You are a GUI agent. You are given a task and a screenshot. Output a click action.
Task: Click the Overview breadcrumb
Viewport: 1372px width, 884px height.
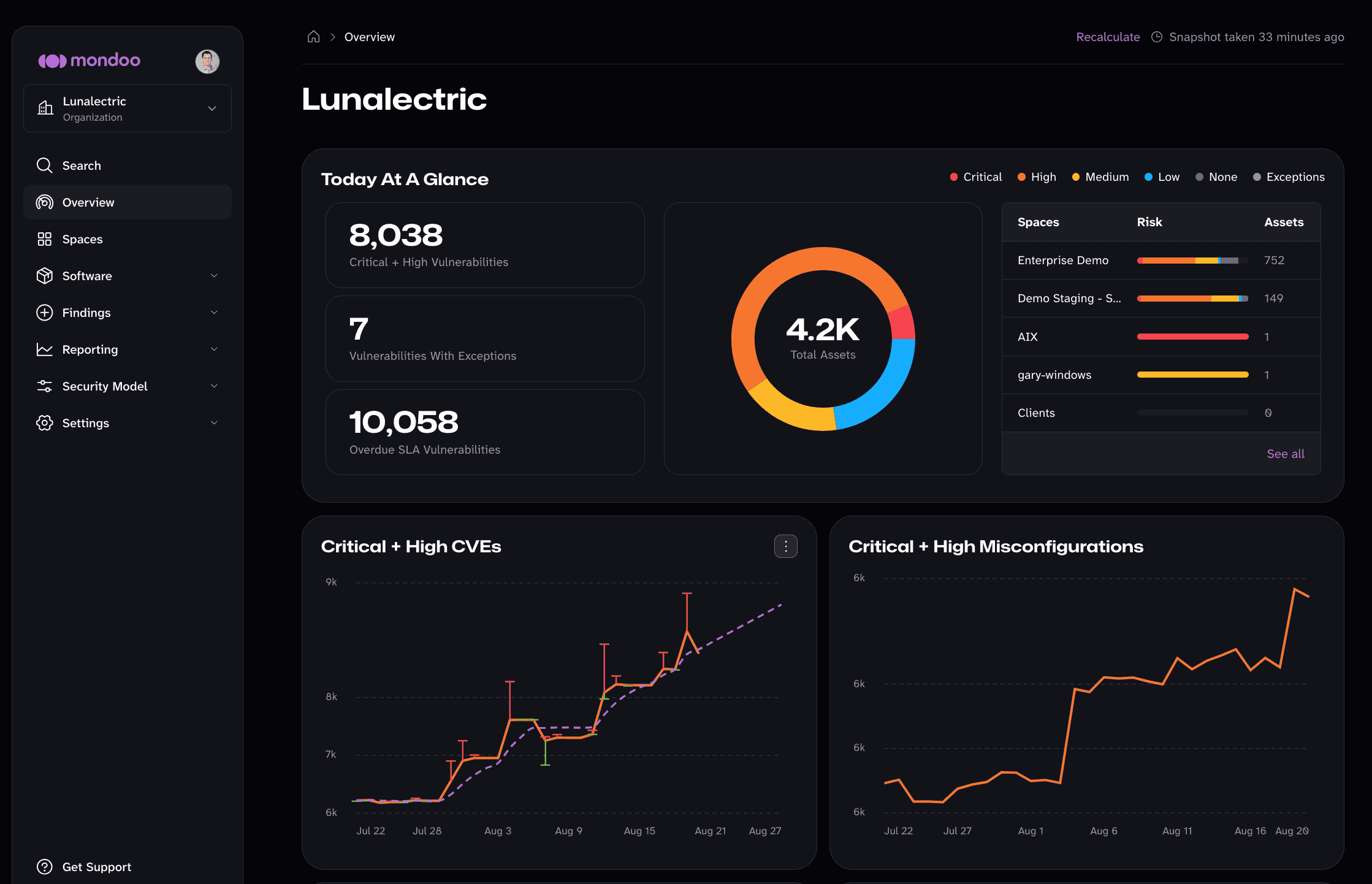(x=370, y=37)
